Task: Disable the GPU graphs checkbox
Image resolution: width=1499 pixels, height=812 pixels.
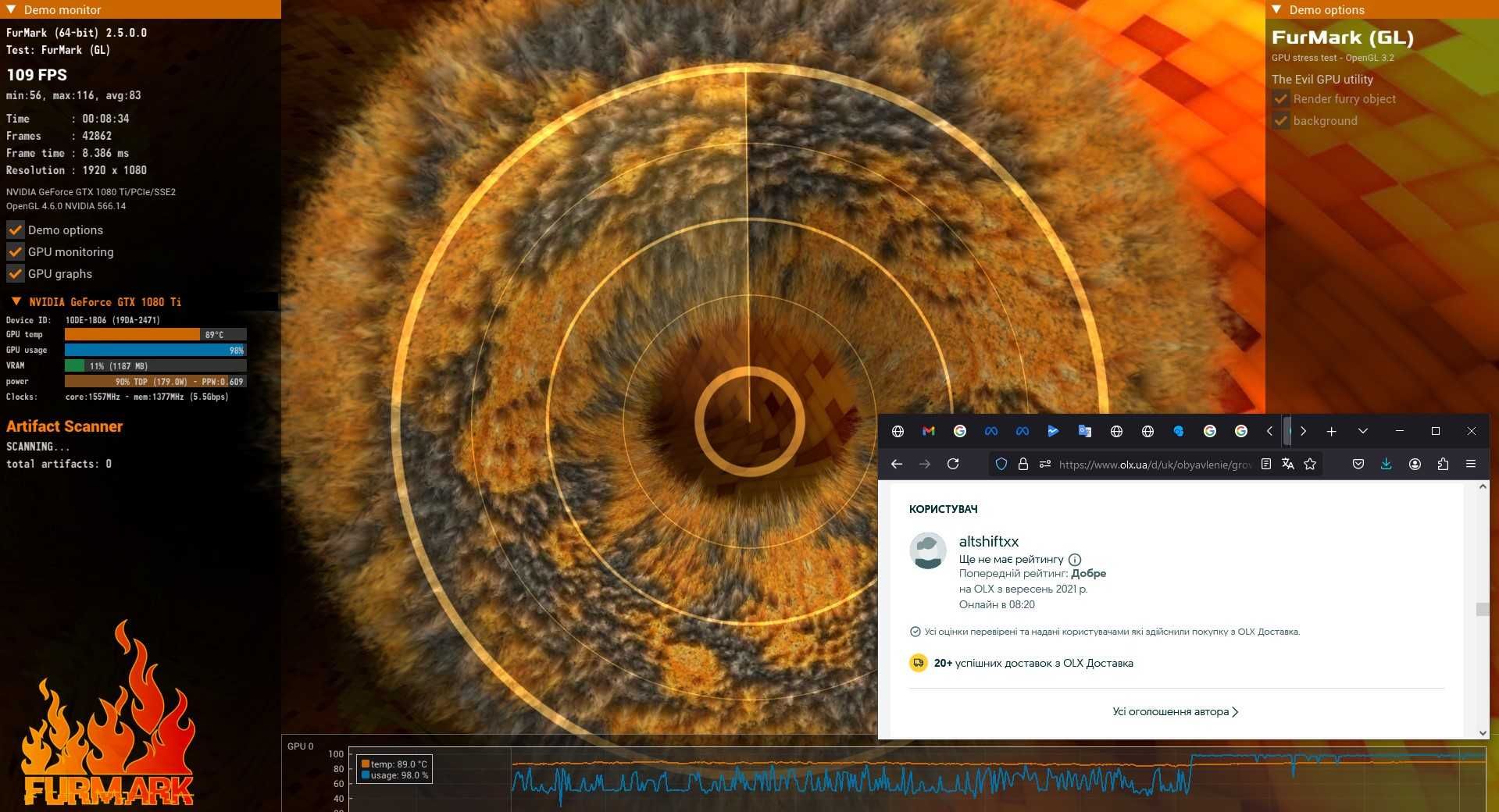Action: coord(15,273)
